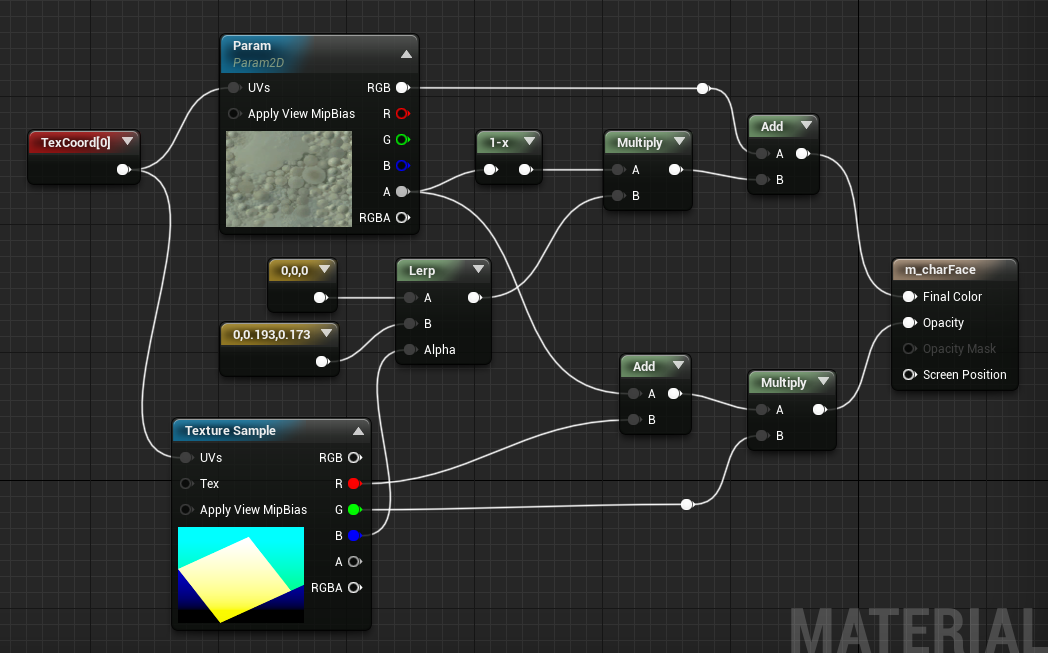The height and width of the screenshot is (653, 1048).
Task: Click the Texture Sample red R output pin
Action: point(355,483)
